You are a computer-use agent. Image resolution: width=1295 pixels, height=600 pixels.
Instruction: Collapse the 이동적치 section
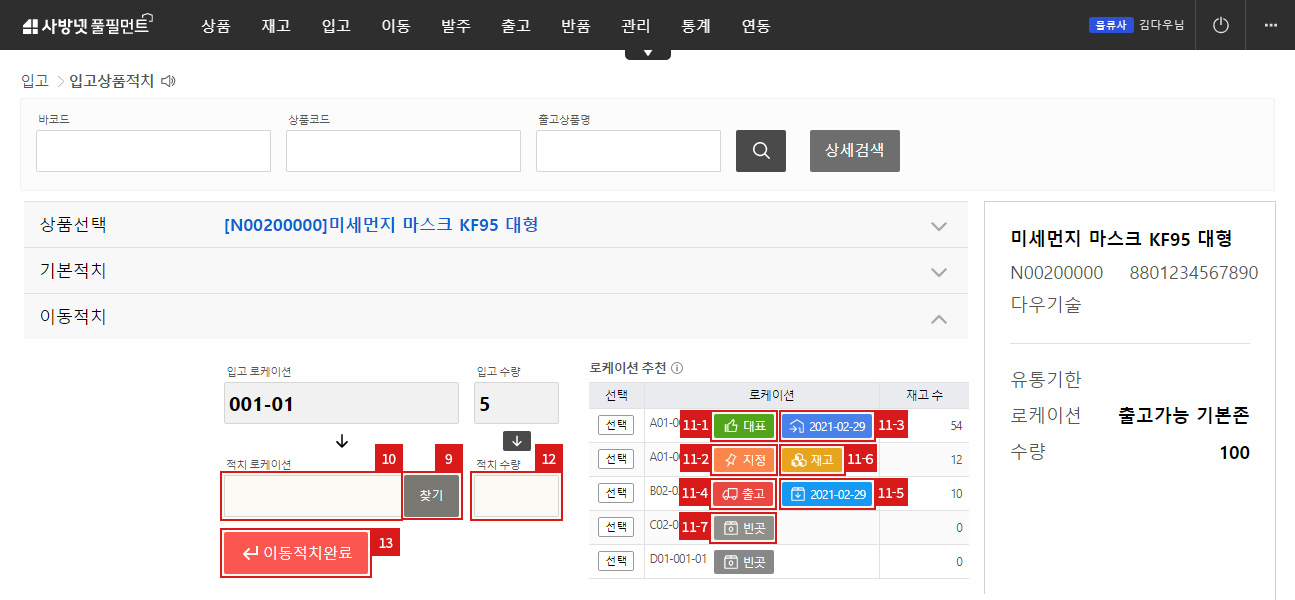(939, 318)
